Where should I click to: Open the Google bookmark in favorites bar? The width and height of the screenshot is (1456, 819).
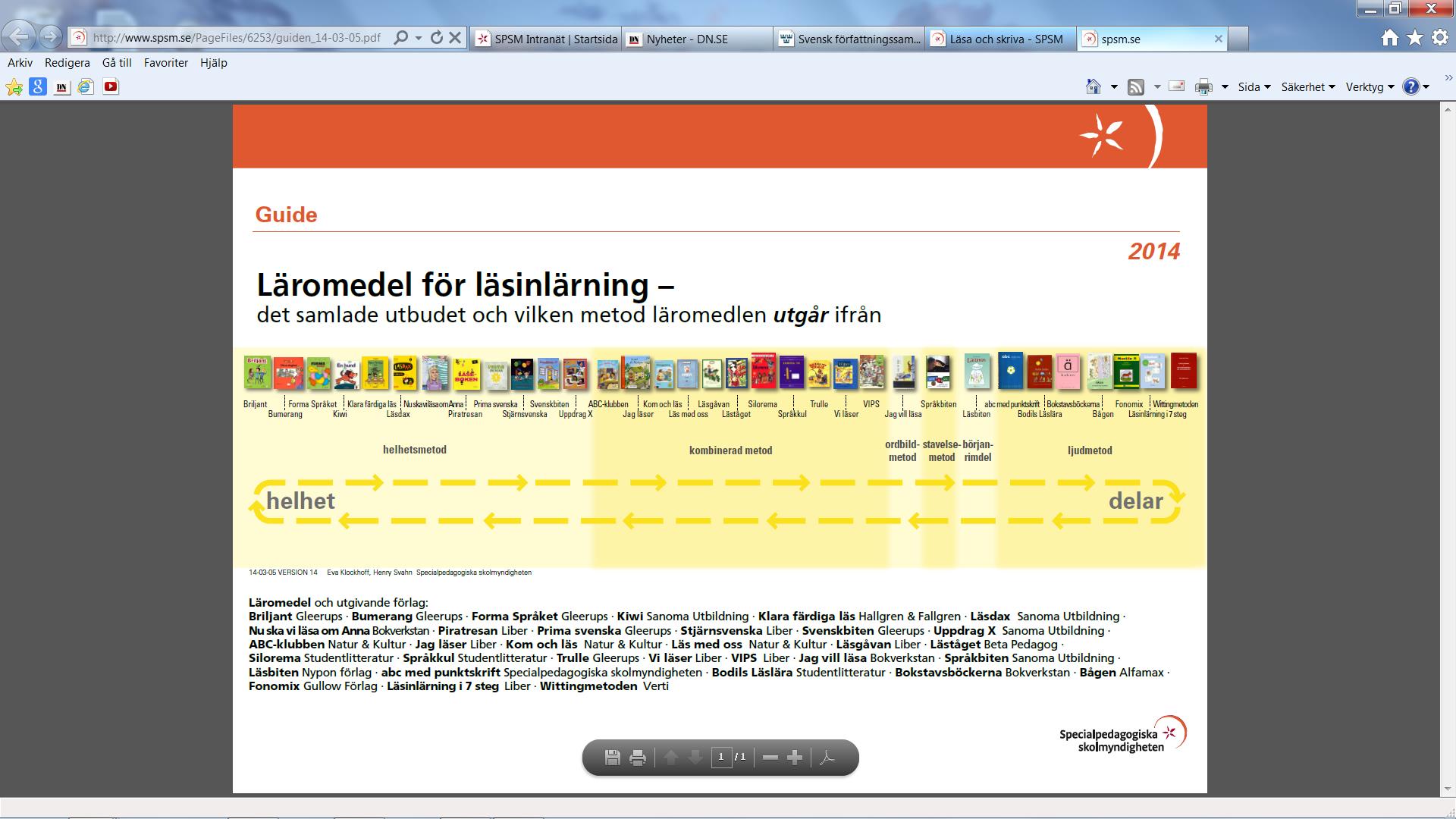(x=38, y=86)
